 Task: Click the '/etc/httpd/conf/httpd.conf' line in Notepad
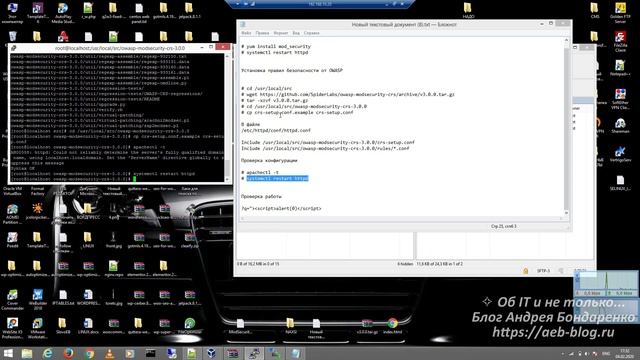tap(276, 130)
